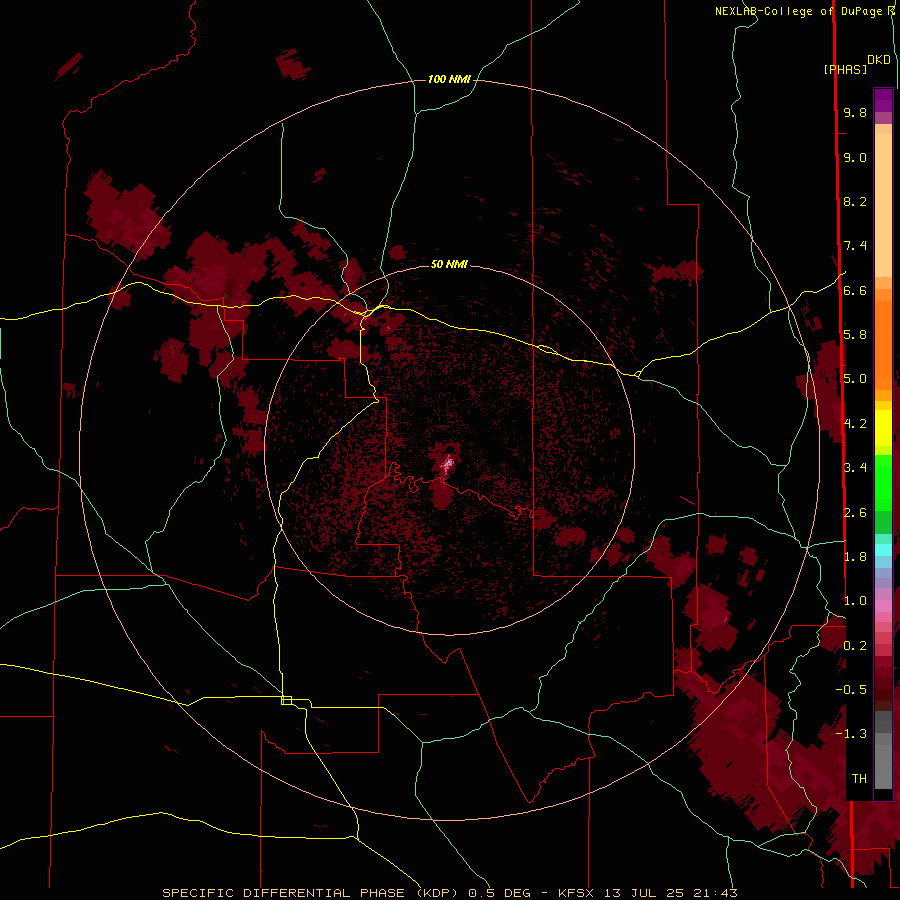Screen dimensions: 900x900
Task: Click the -0.5 value on the color scale
Action: coord(851,690)
